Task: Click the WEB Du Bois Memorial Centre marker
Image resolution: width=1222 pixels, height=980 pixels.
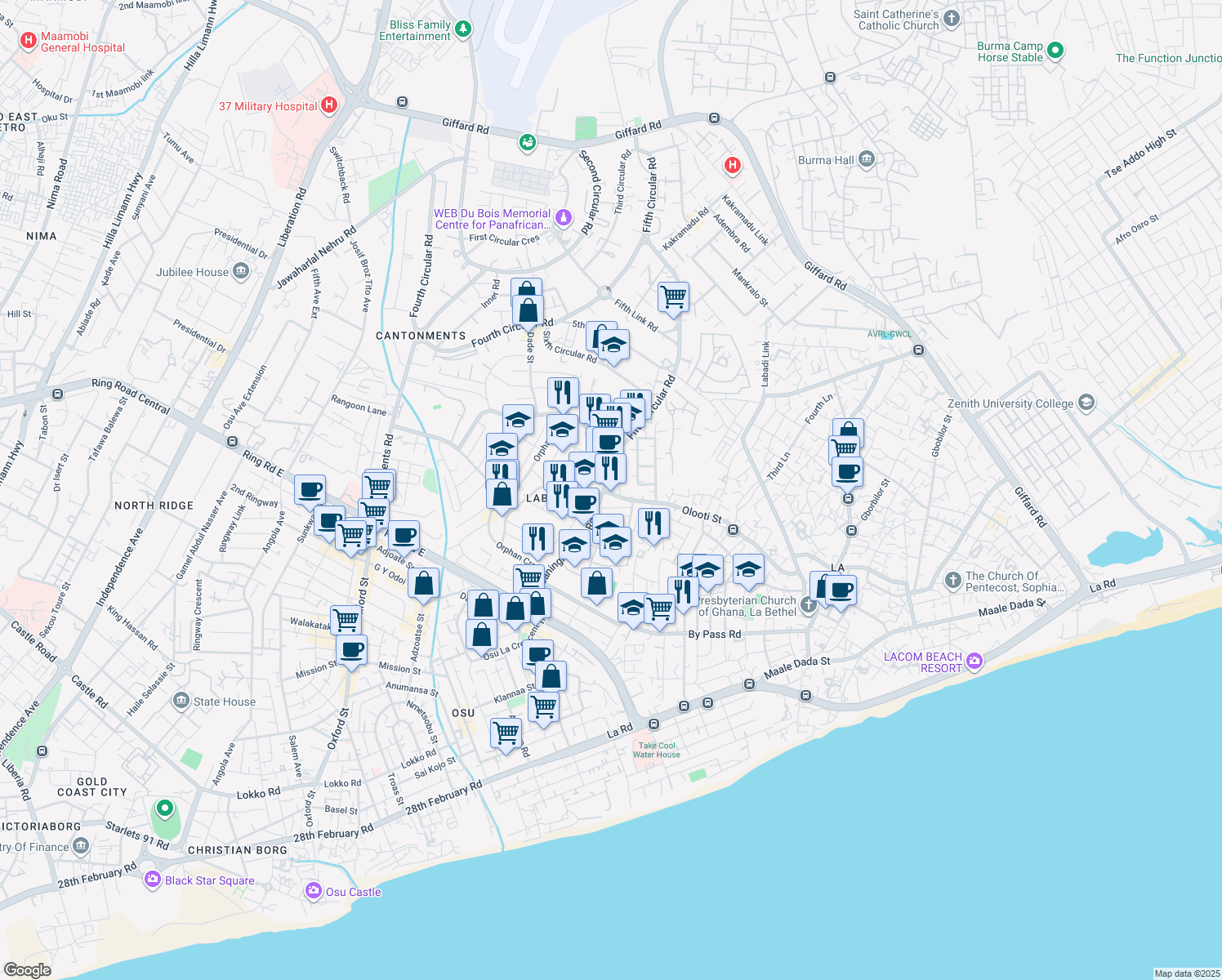Action: (x=563, y=218)
